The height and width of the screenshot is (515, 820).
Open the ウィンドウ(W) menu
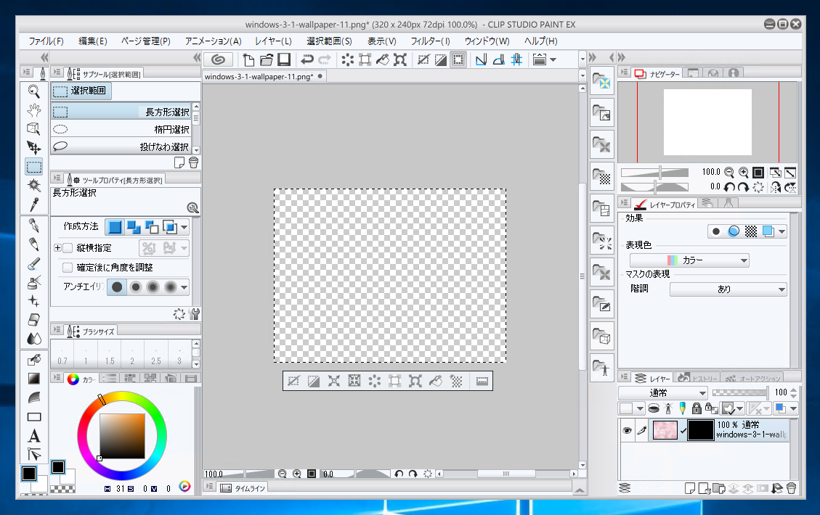pyautogui.click(x=487, y=41)
